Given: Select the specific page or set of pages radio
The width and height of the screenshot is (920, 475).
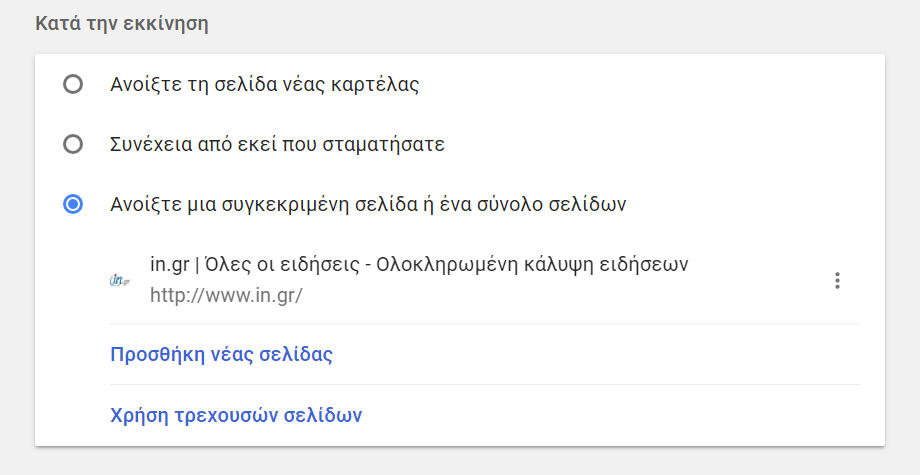Looking at the screenshot, I should click(x=73, y=204).
